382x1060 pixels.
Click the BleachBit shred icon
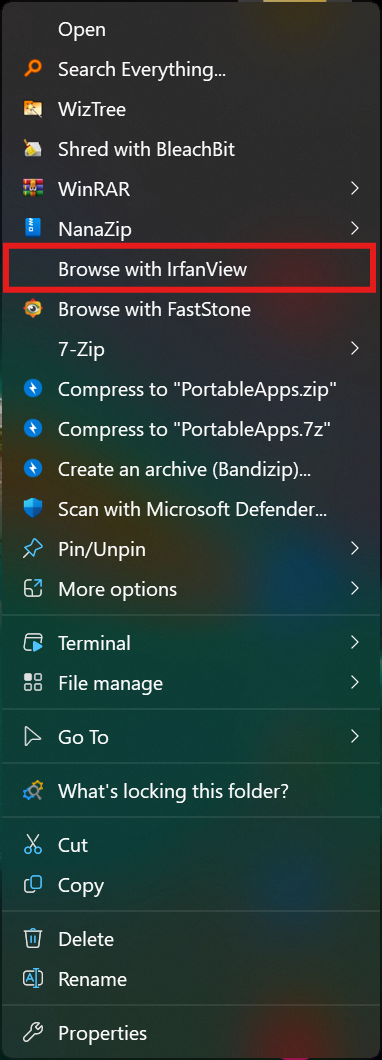(x=32, y=149)
